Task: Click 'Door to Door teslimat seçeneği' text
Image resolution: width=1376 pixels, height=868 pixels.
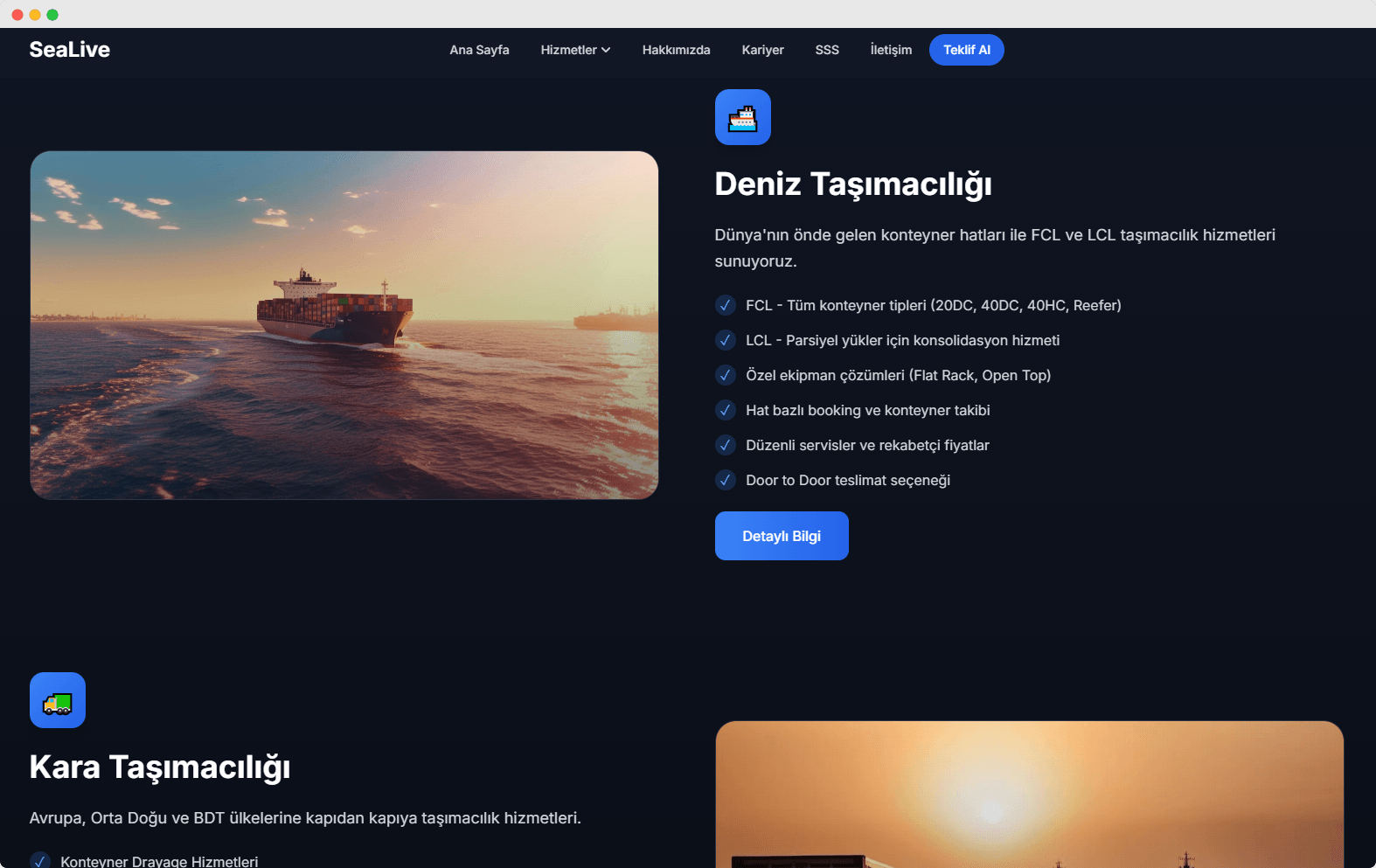Action: pyautogui.click(x=848, y=480)
